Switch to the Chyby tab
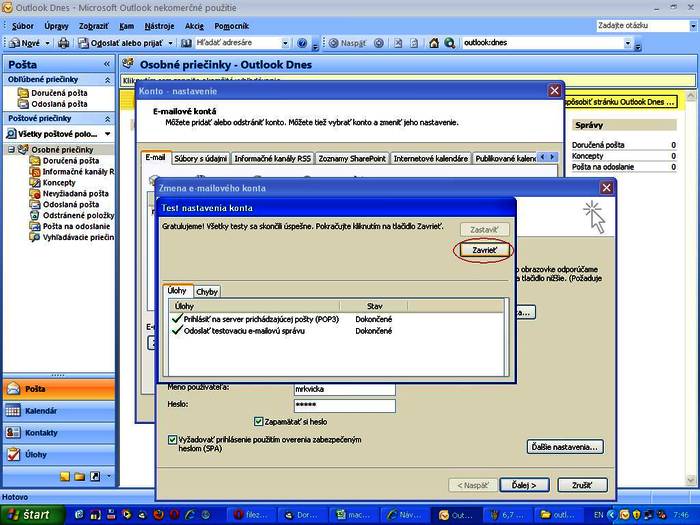This screenshot has height=525, width=700. [x=207, y=292]
